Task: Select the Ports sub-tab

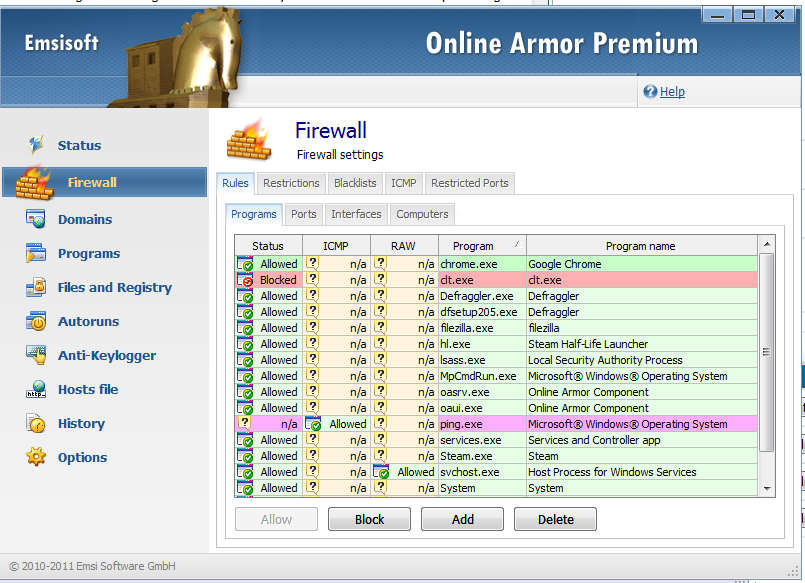Action: 304,214
